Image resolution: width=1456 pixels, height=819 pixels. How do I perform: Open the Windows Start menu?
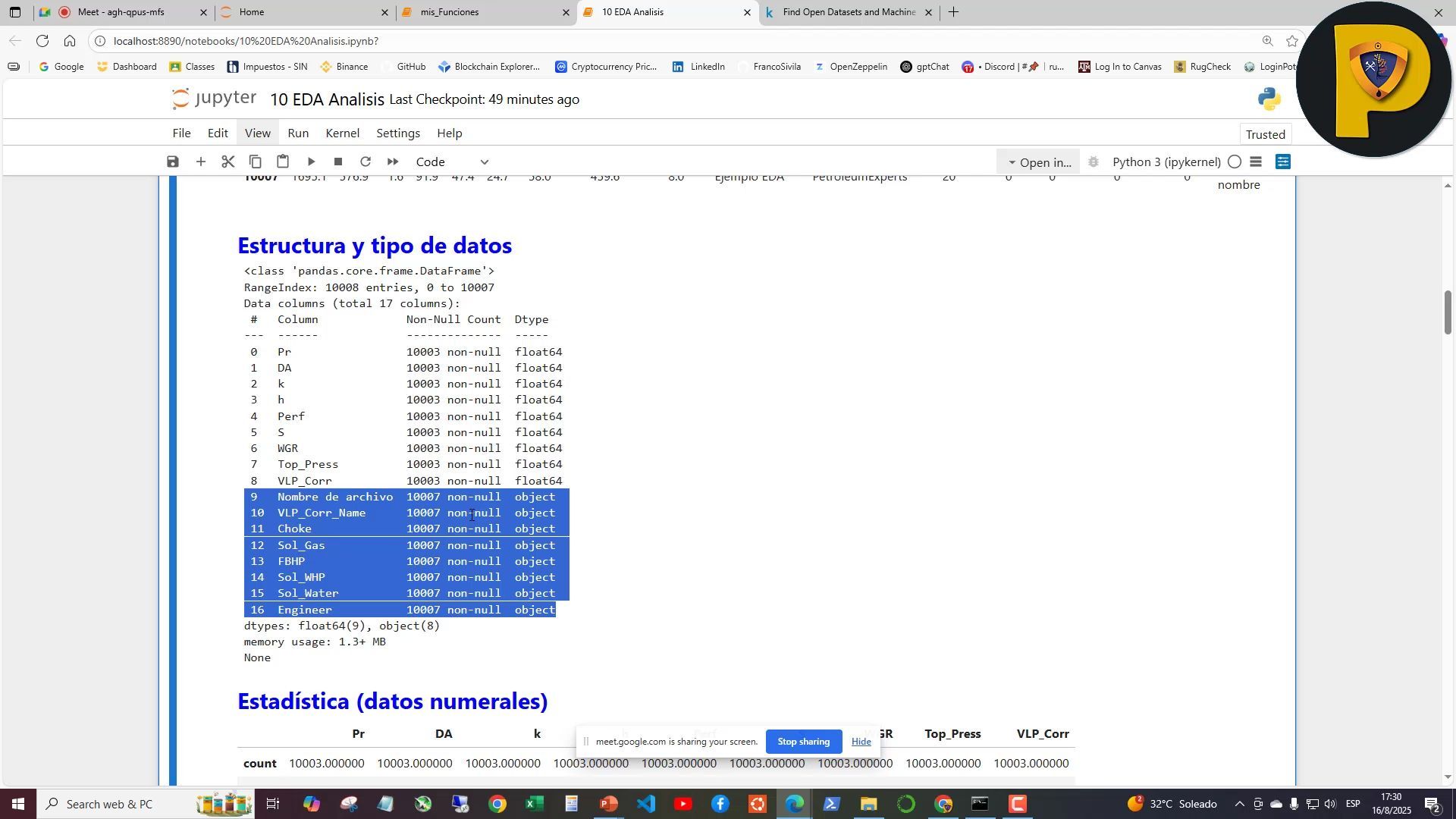point(18,805)
